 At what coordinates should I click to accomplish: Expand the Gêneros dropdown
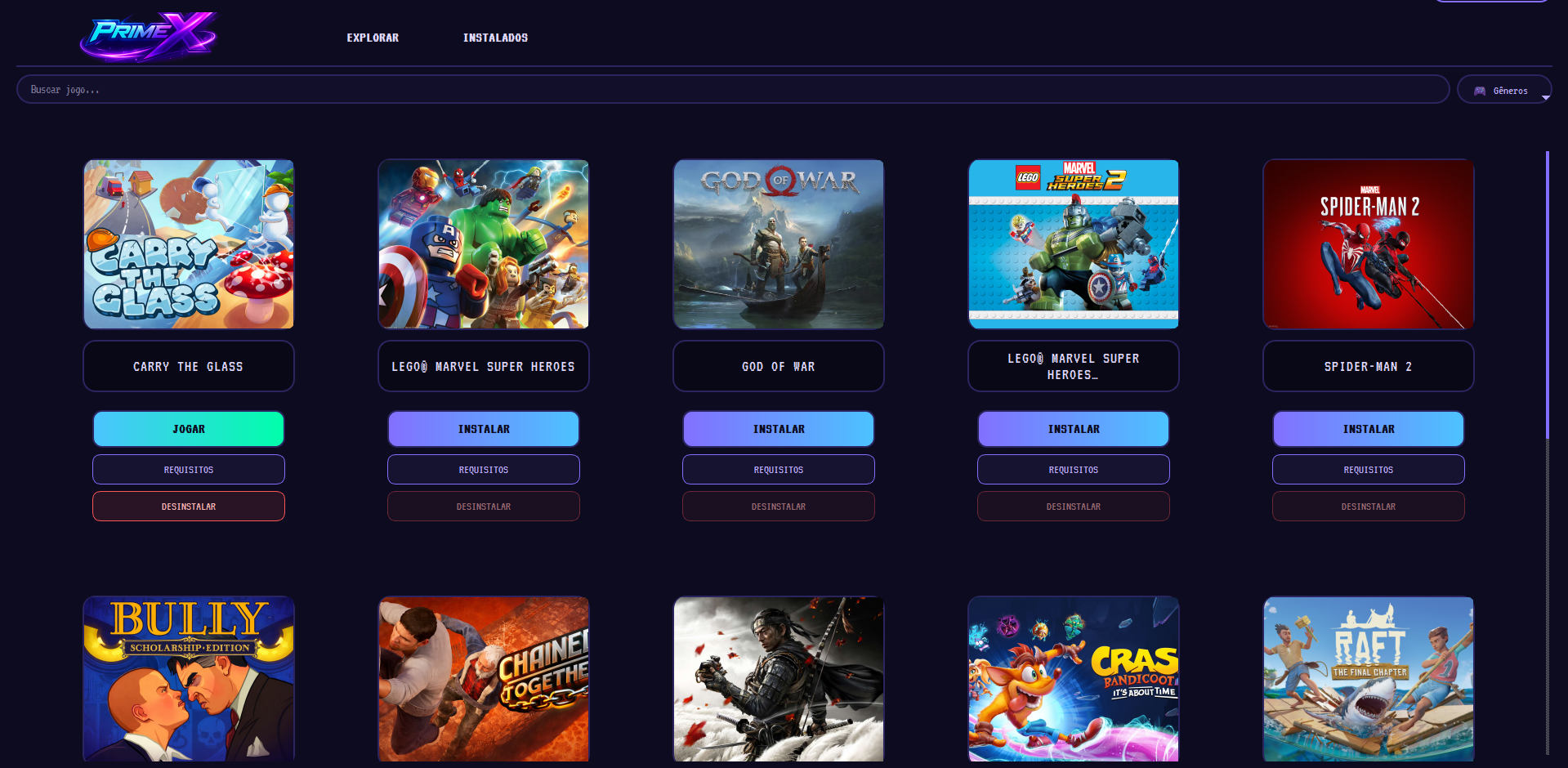(x=1504, y=90)
